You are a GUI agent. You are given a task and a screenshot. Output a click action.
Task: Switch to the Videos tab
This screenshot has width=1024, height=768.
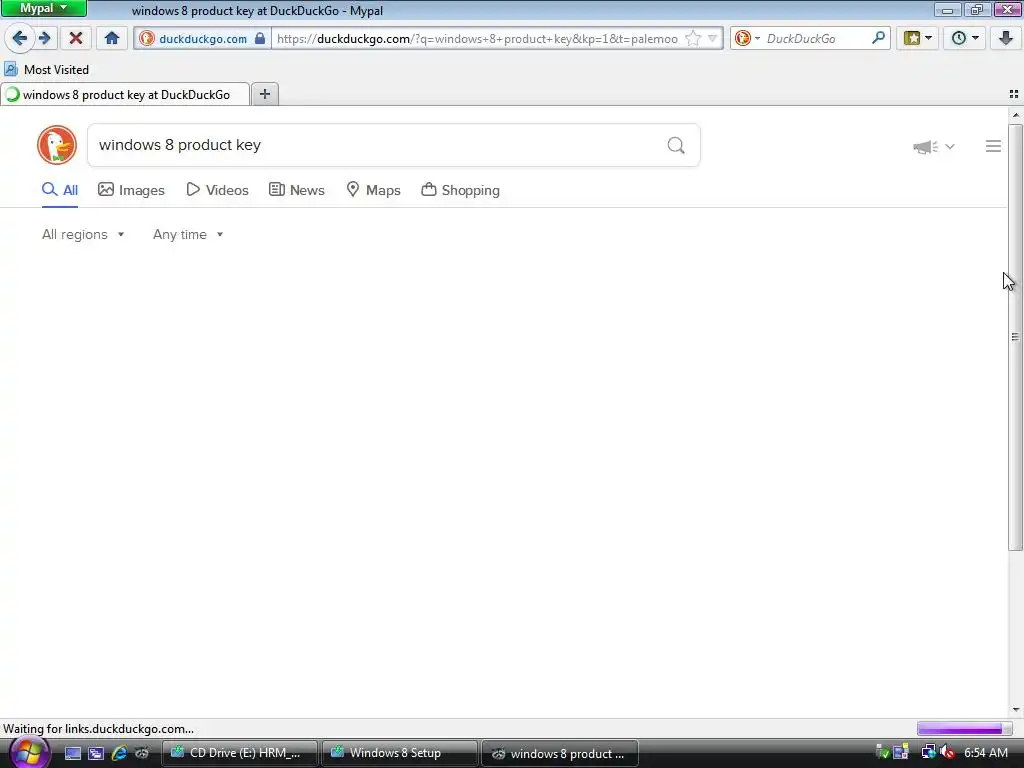tap(217, 190)
